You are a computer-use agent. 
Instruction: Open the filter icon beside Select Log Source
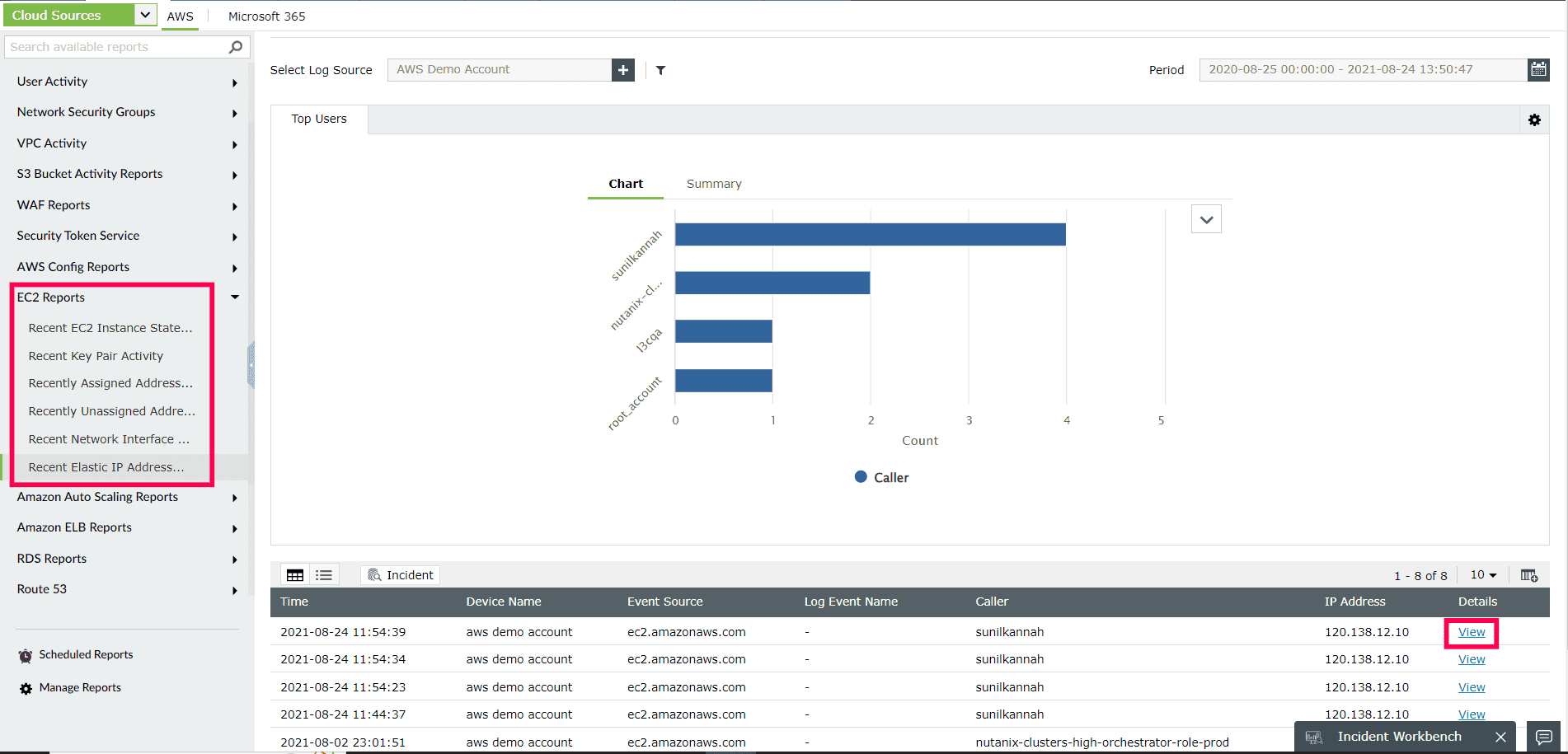tap(660, 70)
